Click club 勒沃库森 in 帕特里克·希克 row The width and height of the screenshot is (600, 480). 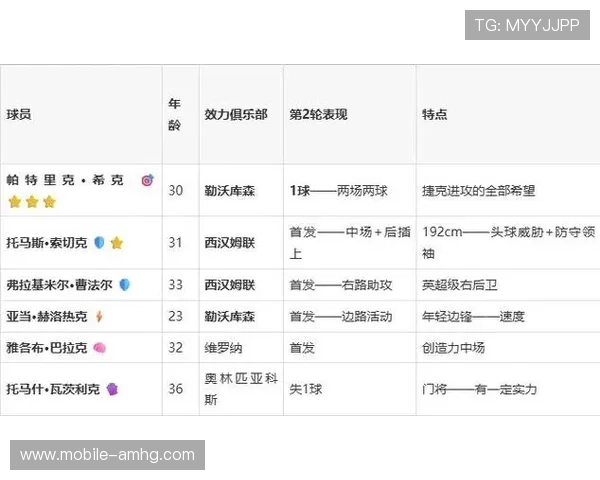[230, 191]
